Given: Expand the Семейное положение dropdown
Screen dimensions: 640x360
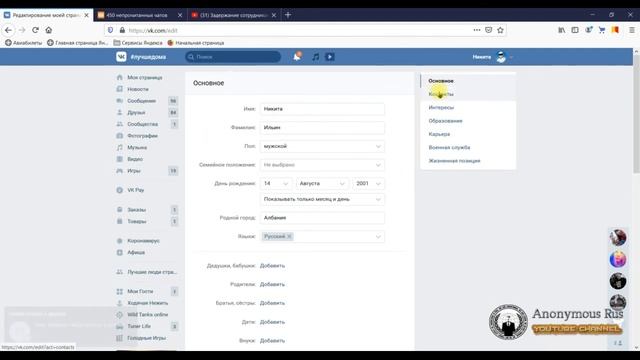Looking at the screenshot, I should pos(322,165).
